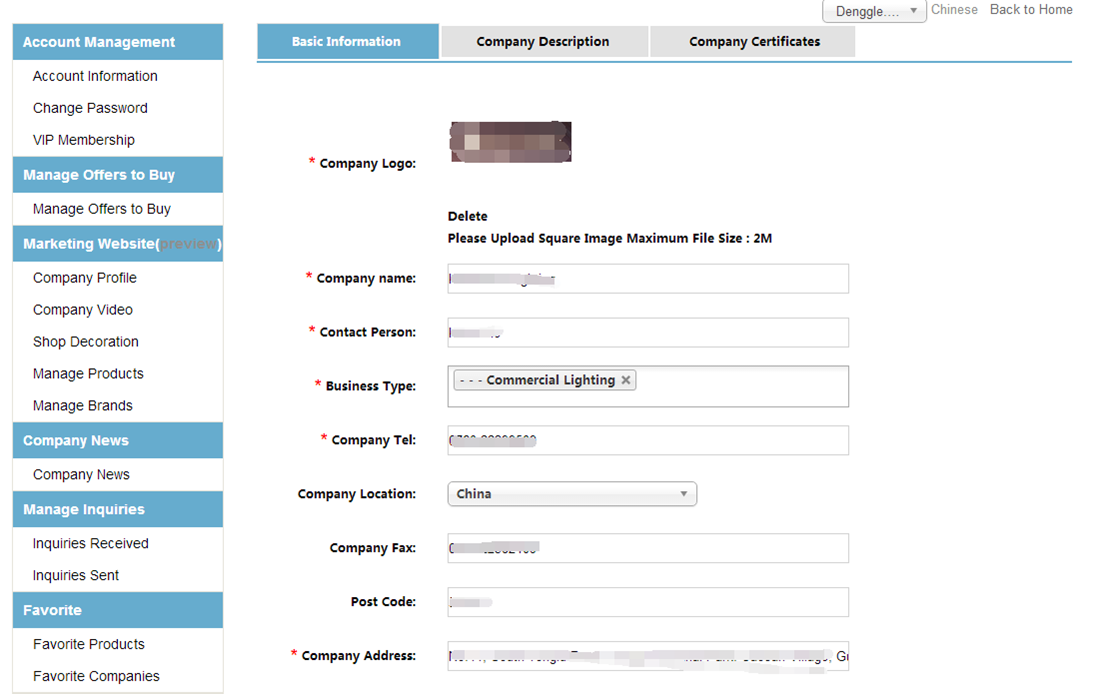
Task: Open the Company Location dropdown showing China
Action: 572,494
